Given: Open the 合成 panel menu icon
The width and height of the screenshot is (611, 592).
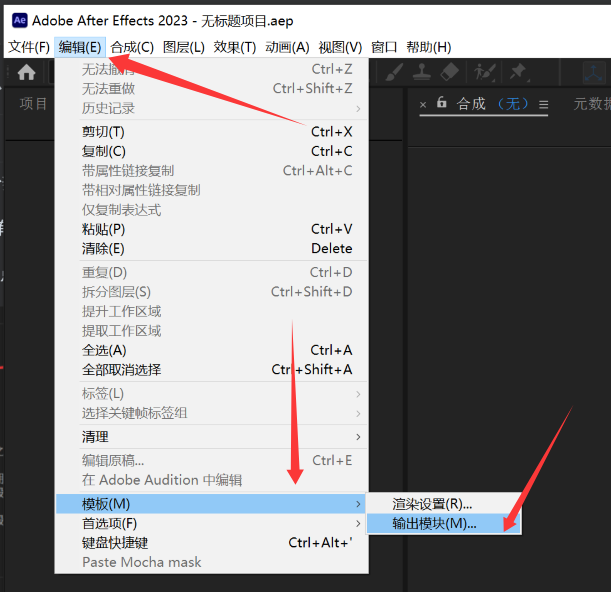Looking at the screenshot, I should pos(544,104).
